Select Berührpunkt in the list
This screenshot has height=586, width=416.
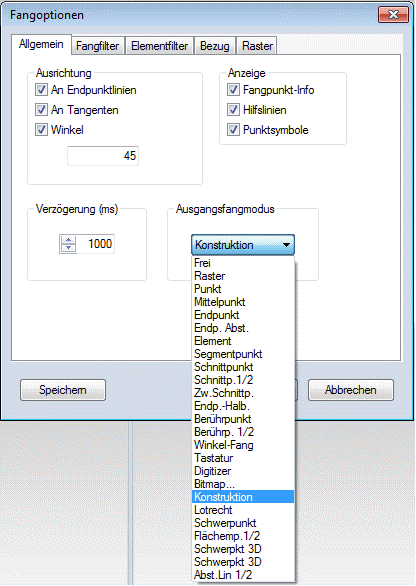243,419
